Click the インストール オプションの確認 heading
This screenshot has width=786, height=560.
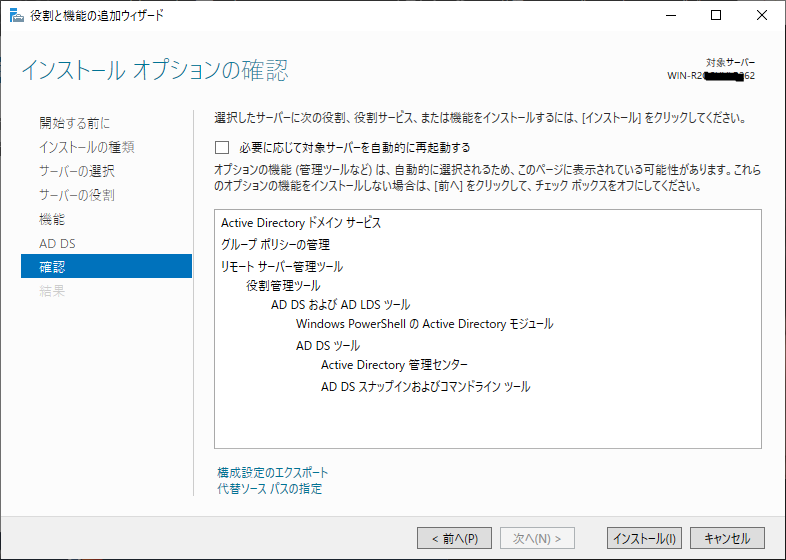tap(155, 70)
